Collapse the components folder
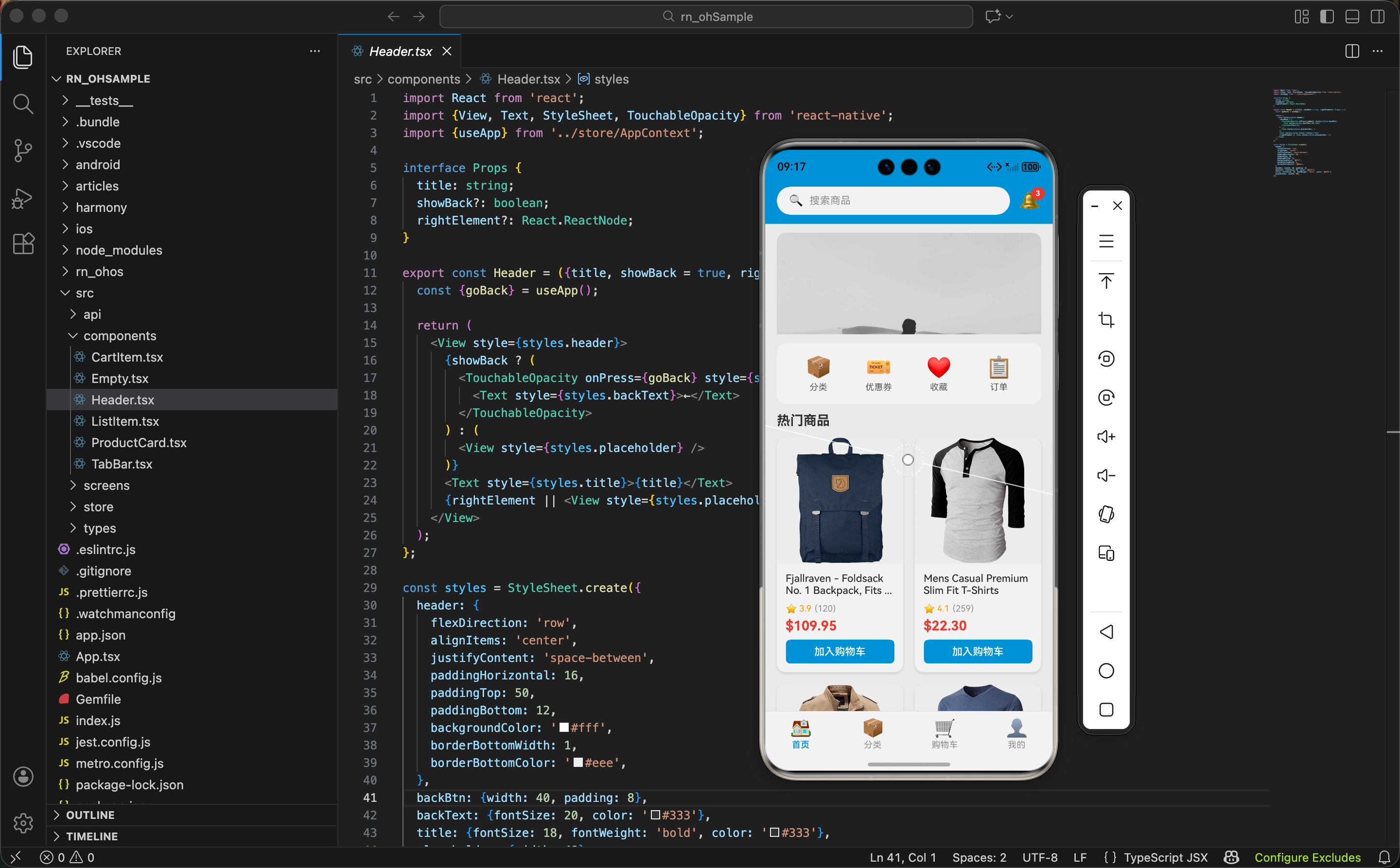 coord(120,336)
